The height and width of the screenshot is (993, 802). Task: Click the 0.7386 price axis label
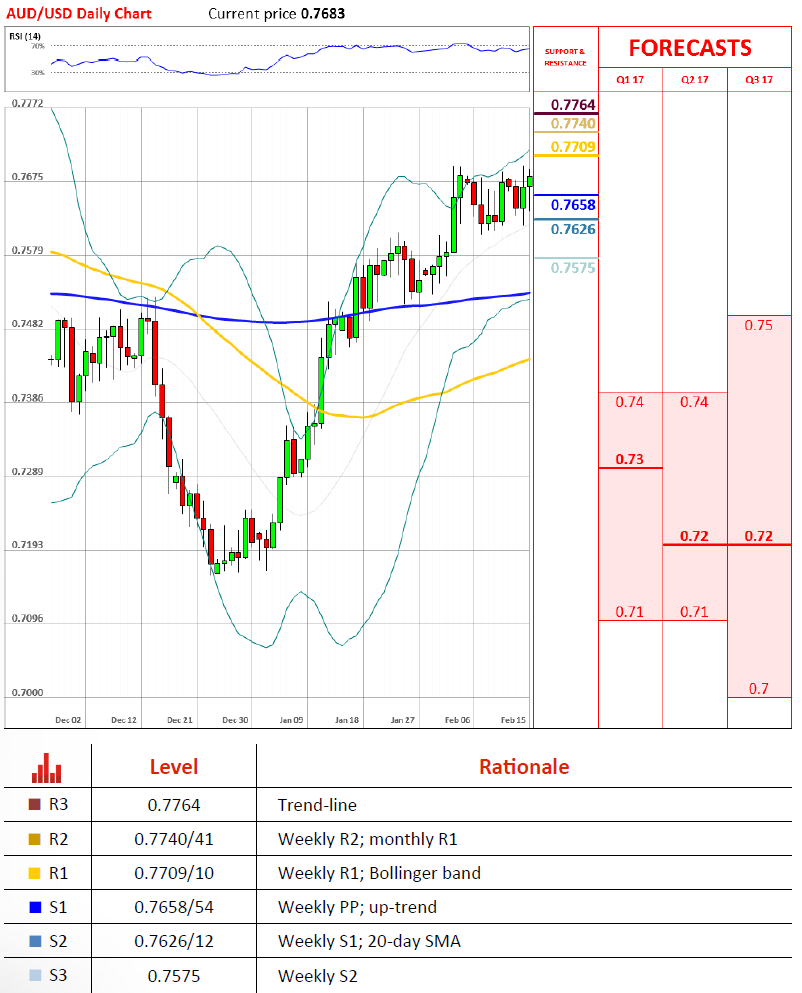click(28, 398)
